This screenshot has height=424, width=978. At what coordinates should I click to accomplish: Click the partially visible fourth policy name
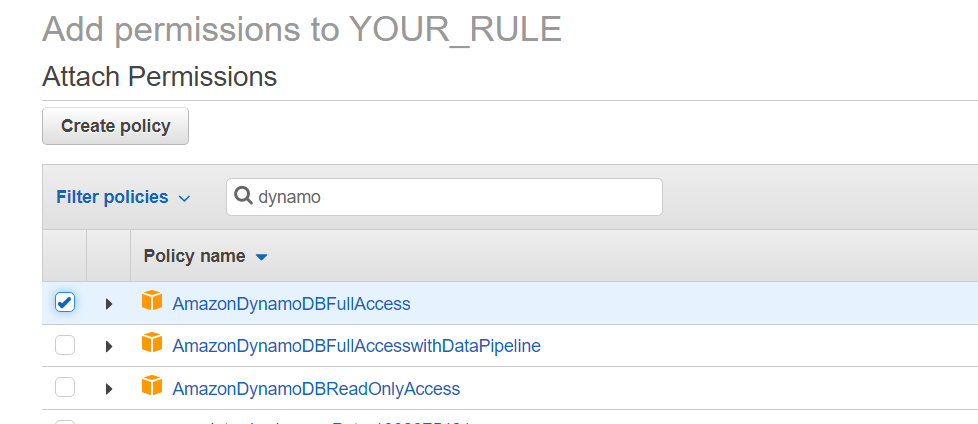320,421
